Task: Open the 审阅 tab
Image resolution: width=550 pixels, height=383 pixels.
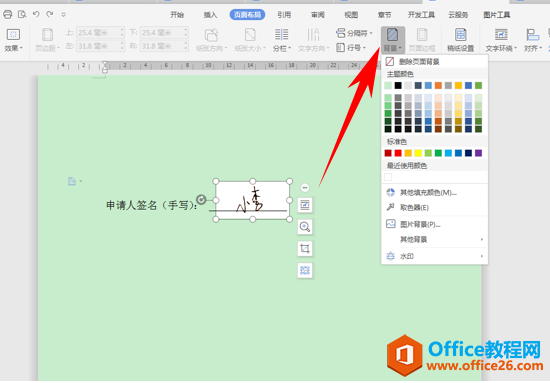Action: [317, 15]
